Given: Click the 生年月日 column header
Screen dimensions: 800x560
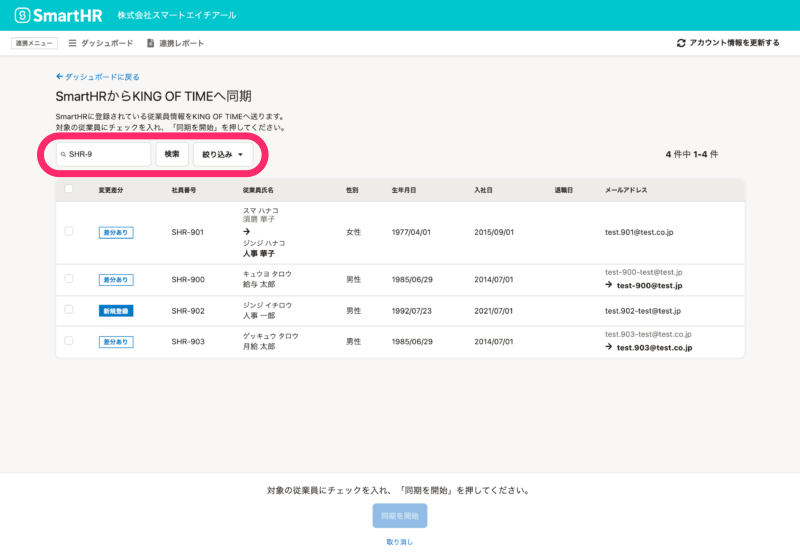Looking at the screenshot, I should click(x=404, y=190).
